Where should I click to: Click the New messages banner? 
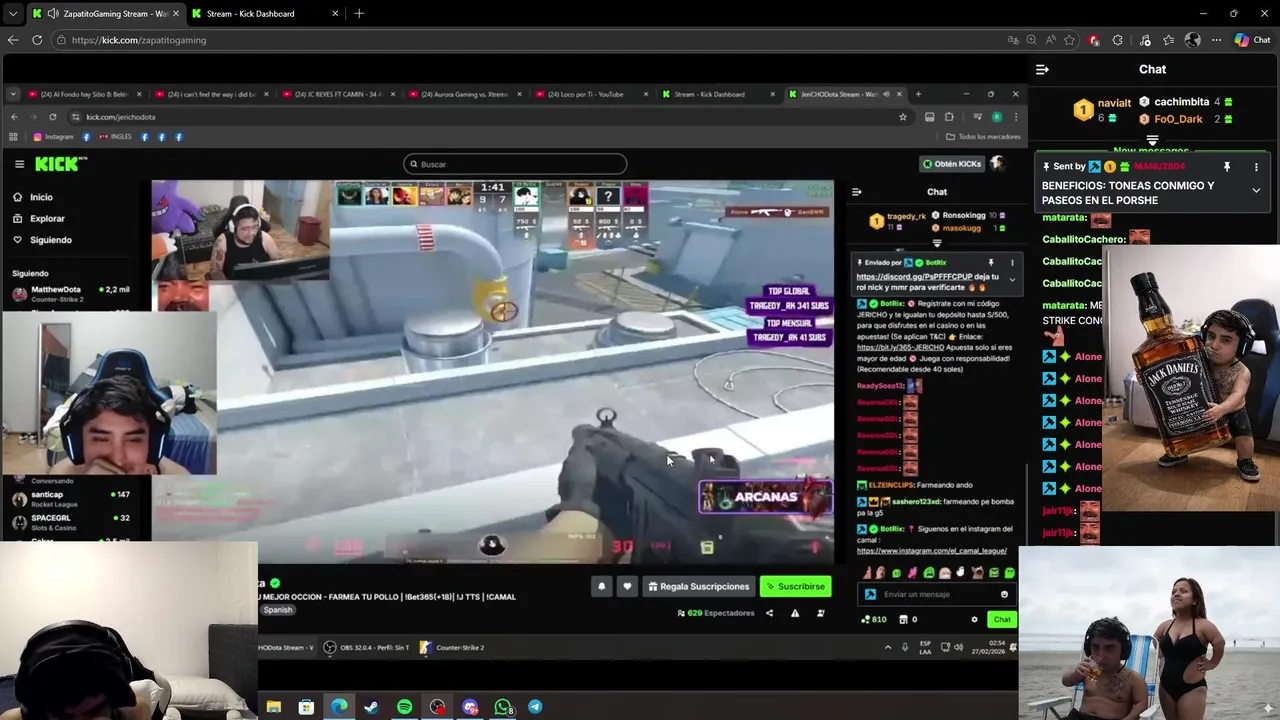click(1151, 151)
